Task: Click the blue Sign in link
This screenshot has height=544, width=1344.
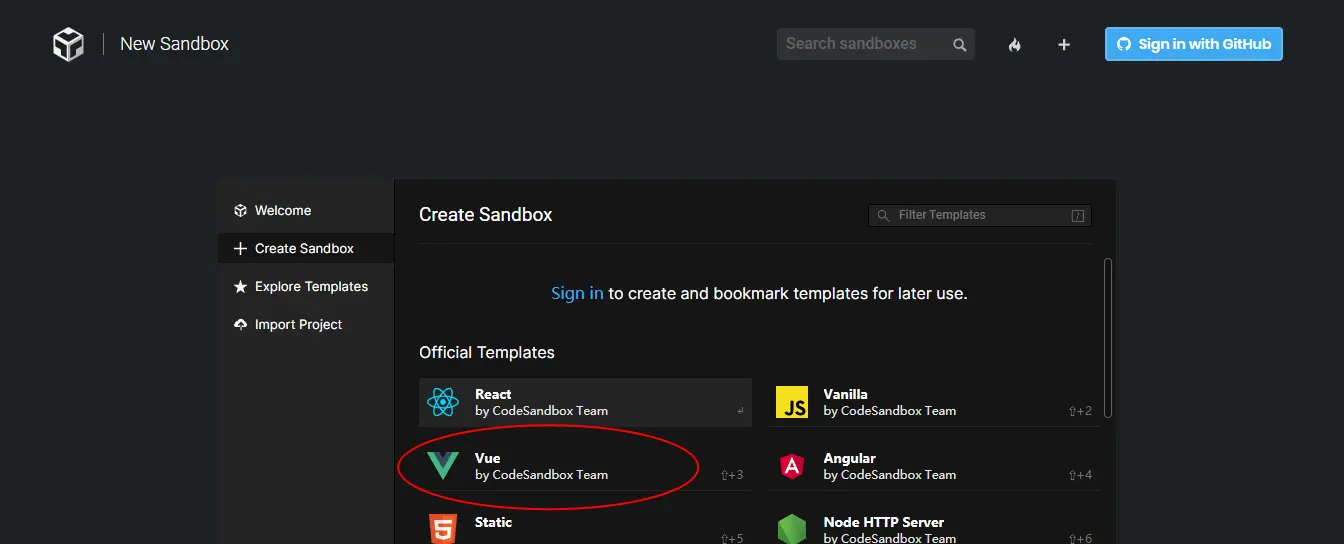Action: click(x=577, y=294)
